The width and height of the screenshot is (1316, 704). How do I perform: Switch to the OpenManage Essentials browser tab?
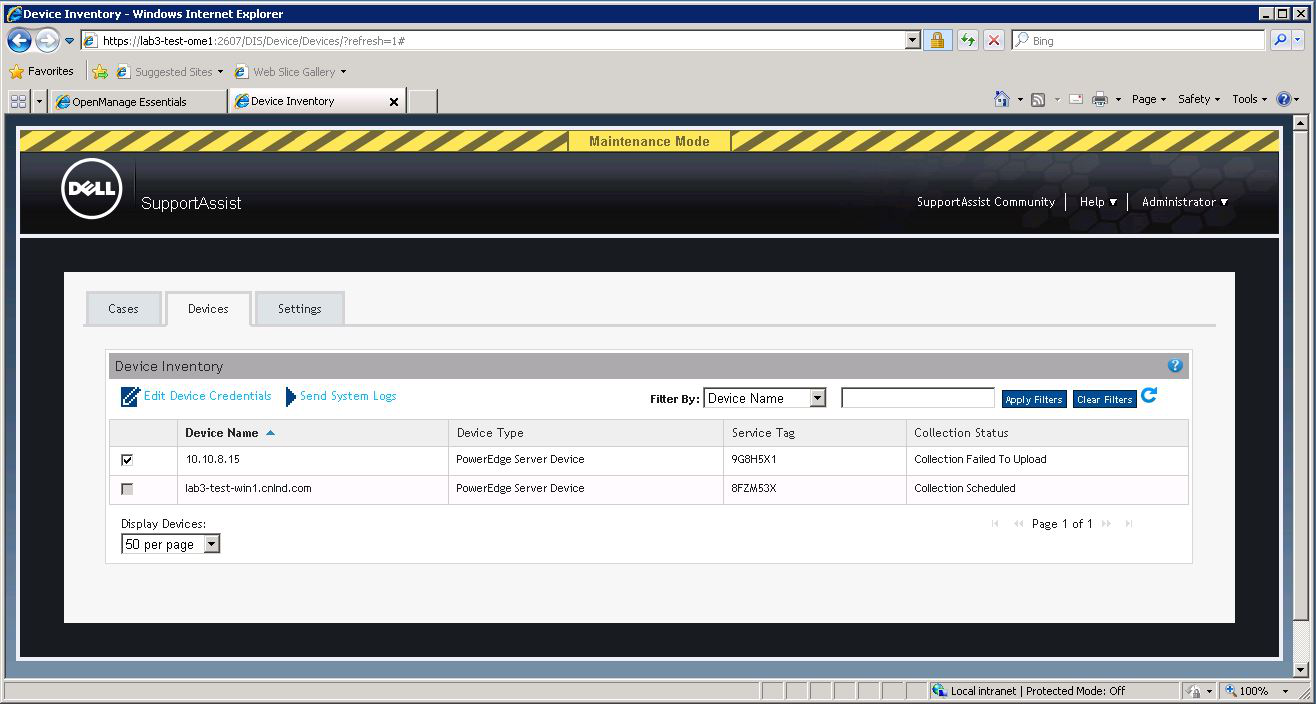[x=138, y=101]
